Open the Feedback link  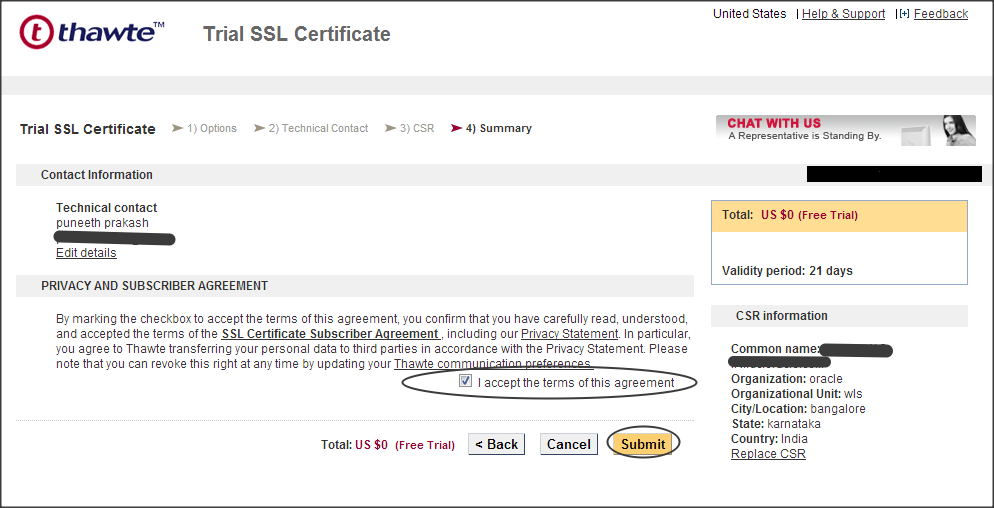(941, 14)
